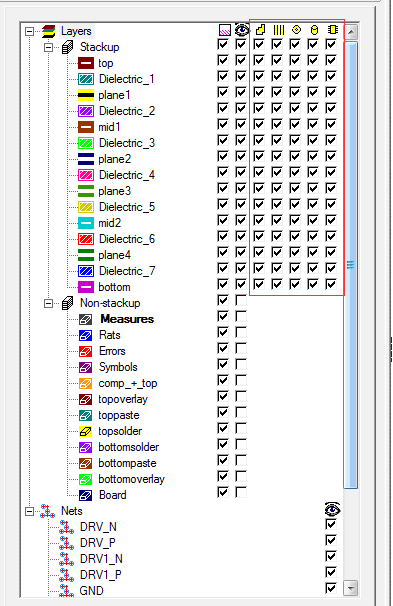Click the comp_+_top layer orange icon
393x606 pixels.
(85, 383)
